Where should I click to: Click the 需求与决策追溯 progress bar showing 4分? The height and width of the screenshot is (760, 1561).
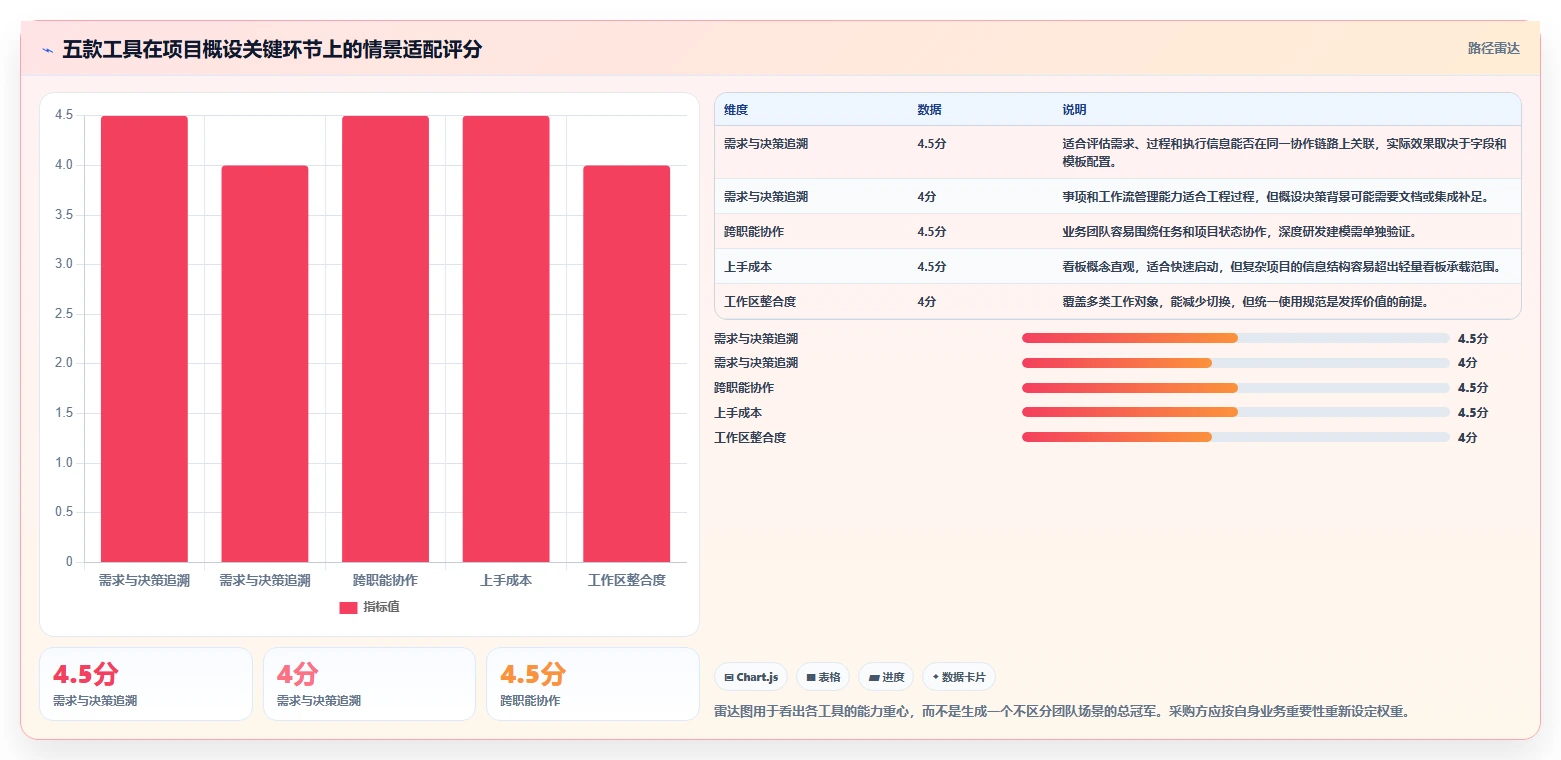[x=1236, y=363]
